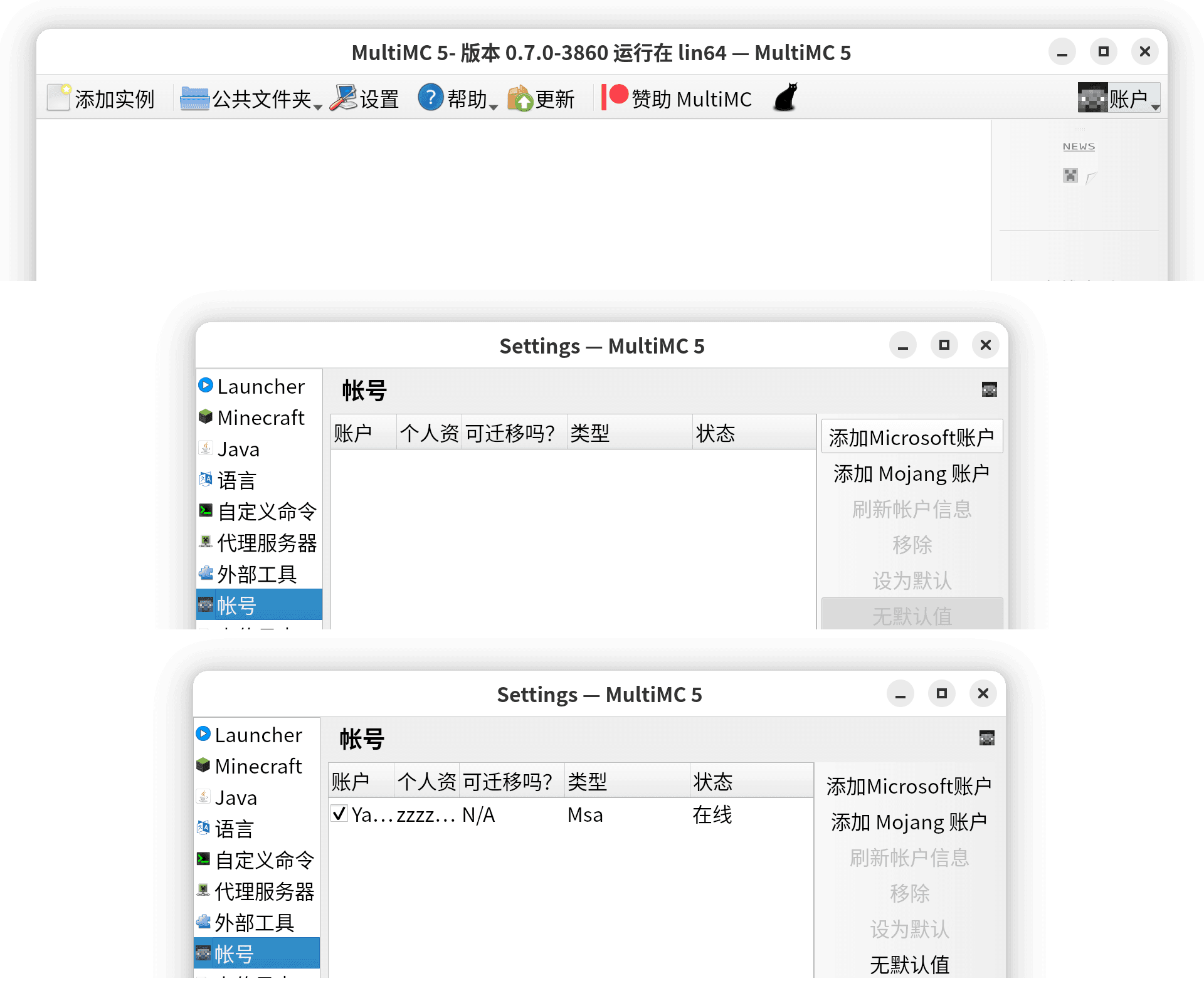Expand the 公共文件夹 dropdown arrow

pos(318,107)
